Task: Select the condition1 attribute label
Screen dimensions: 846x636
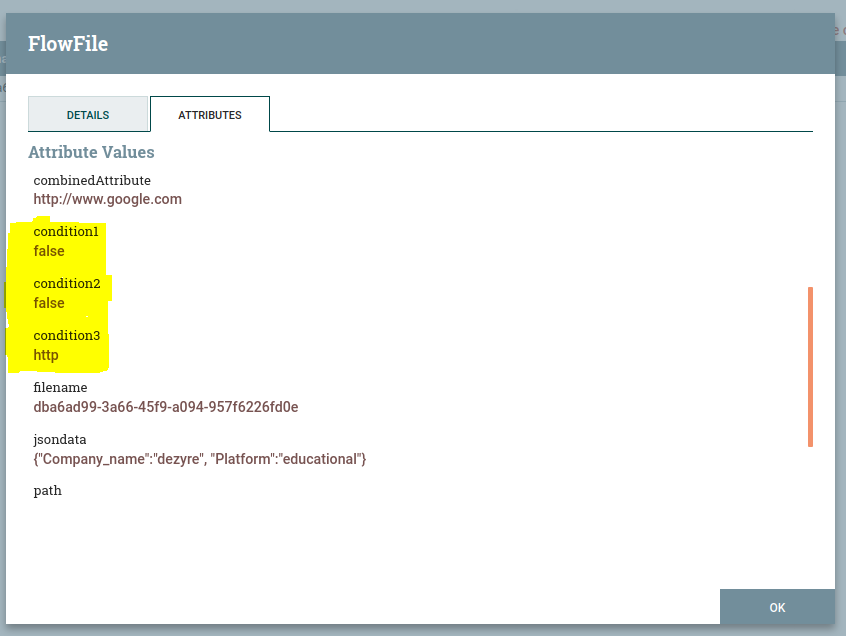Action: tap(66, 232)
